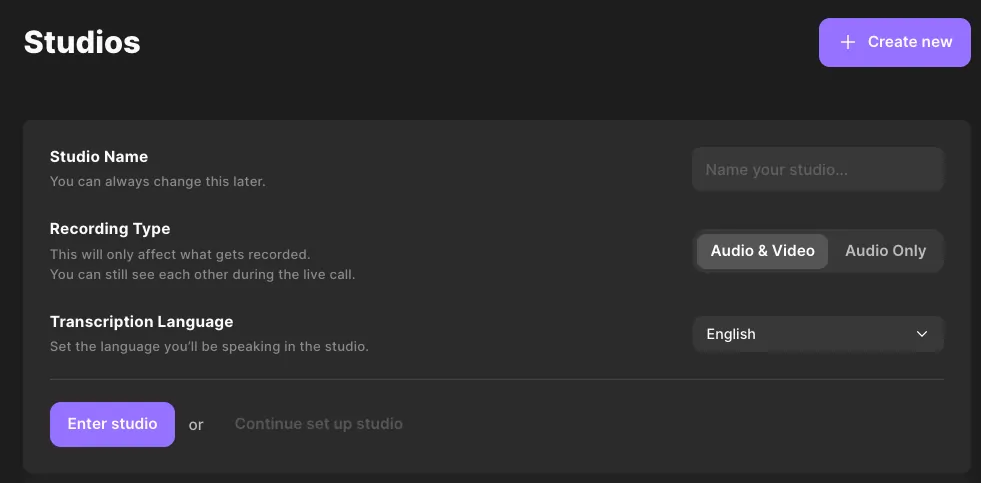The height and width of the screenshot is (483, 981).
Task: Click the Studios page heading
Action: pos(82,42)
